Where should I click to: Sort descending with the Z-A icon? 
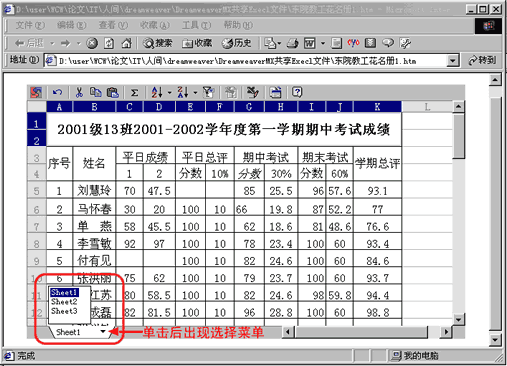click(183, 92)
